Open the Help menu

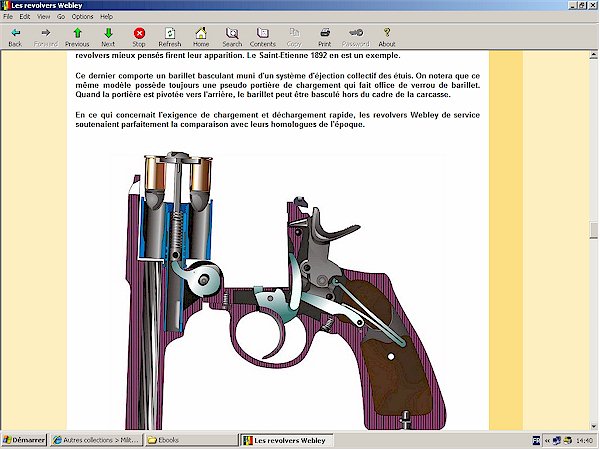[106, 17]
